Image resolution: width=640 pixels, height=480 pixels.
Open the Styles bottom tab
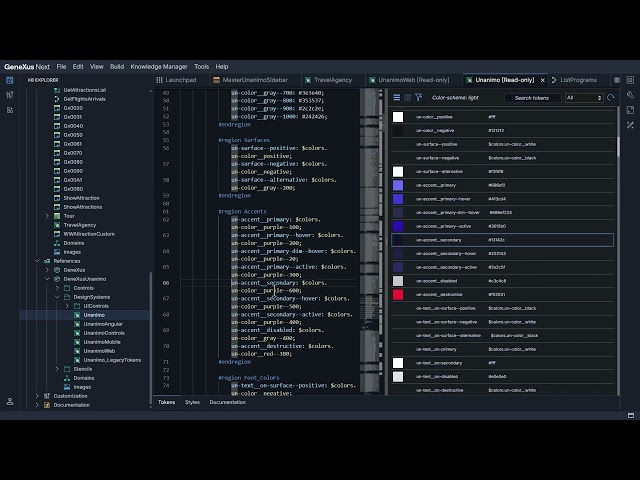192,402
